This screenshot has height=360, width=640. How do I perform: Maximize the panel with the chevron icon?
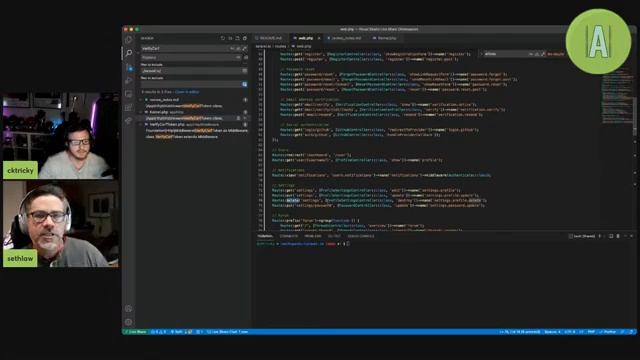point(625,236)
